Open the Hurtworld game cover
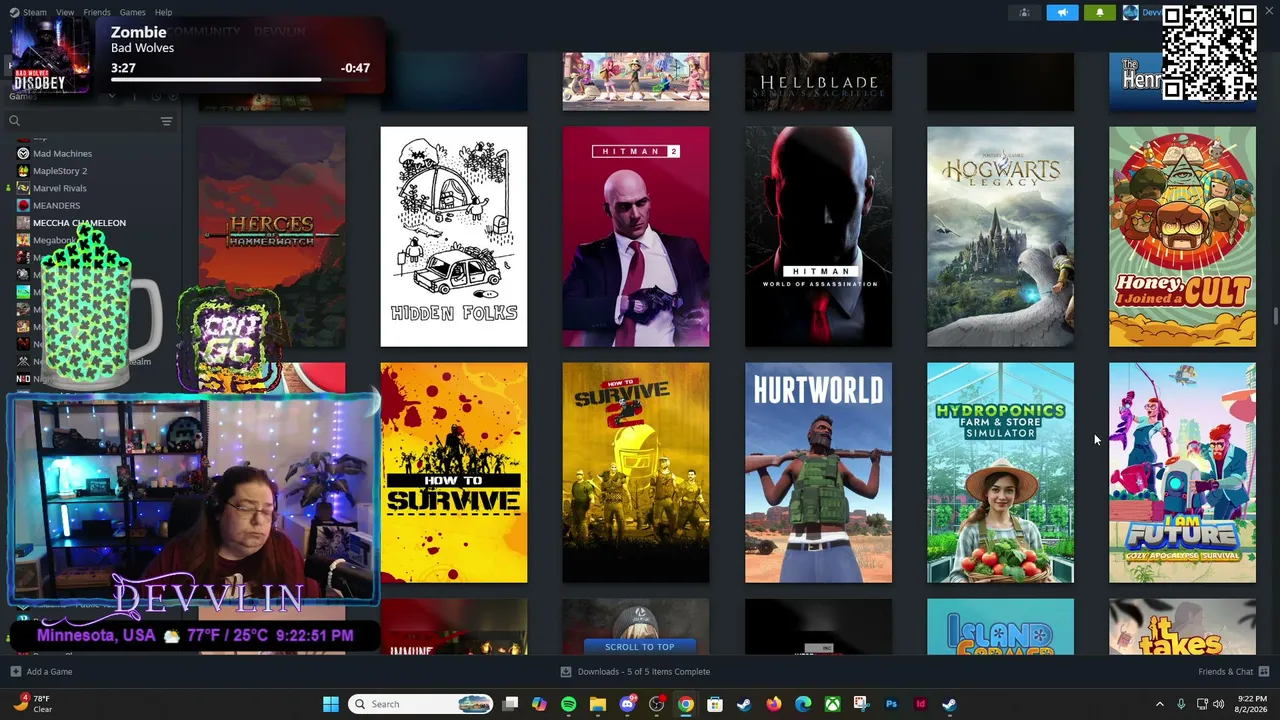 [x=818, y=472]
